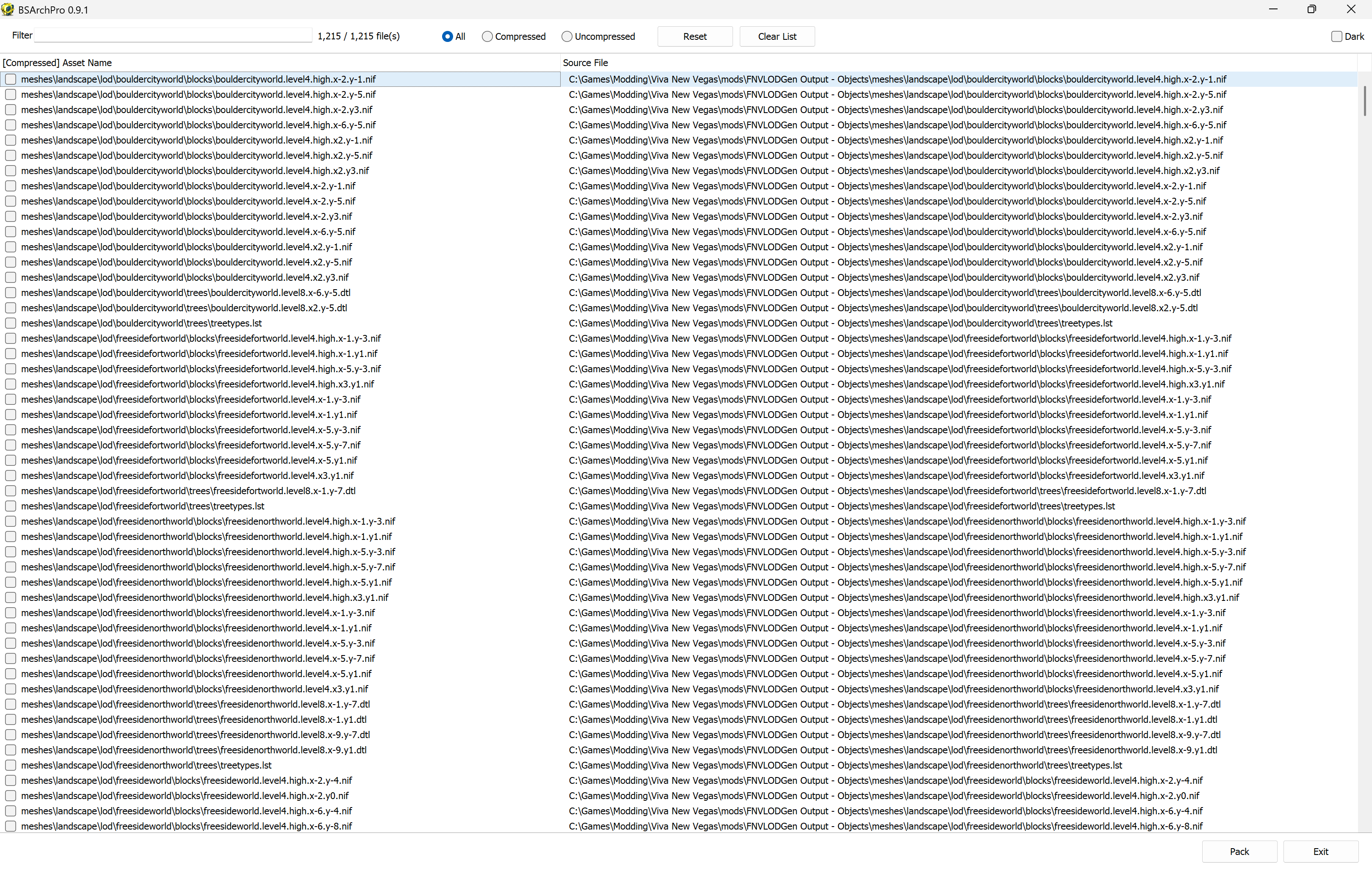
Task: Check box for freesidenorthworld.level4.high.x3.y1.nif
Action: [11, 597]
